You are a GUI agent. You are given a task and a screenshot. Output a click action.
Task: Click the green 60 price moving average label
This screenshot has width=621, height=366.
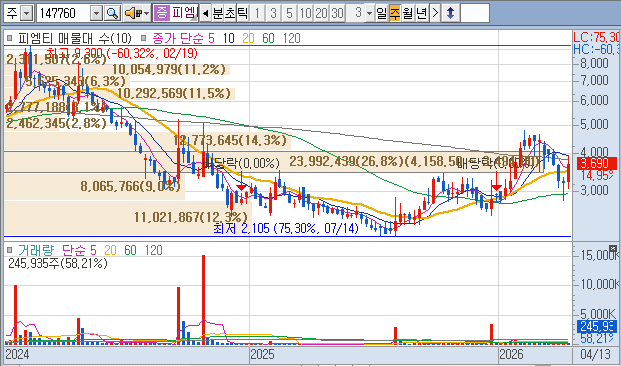click(268, 38)
